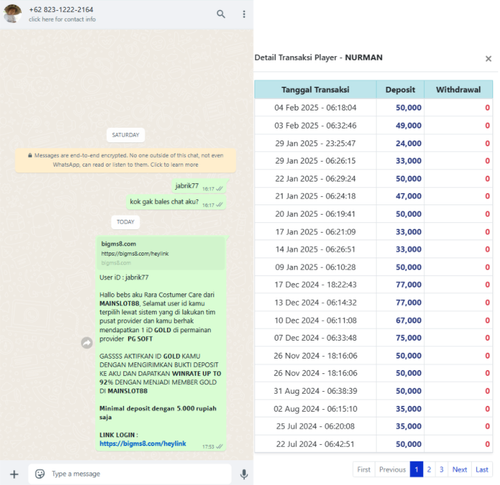Select the 31 Aug 2024 - 06:38:39 date

pyautogui.click(x=315, y=391)
